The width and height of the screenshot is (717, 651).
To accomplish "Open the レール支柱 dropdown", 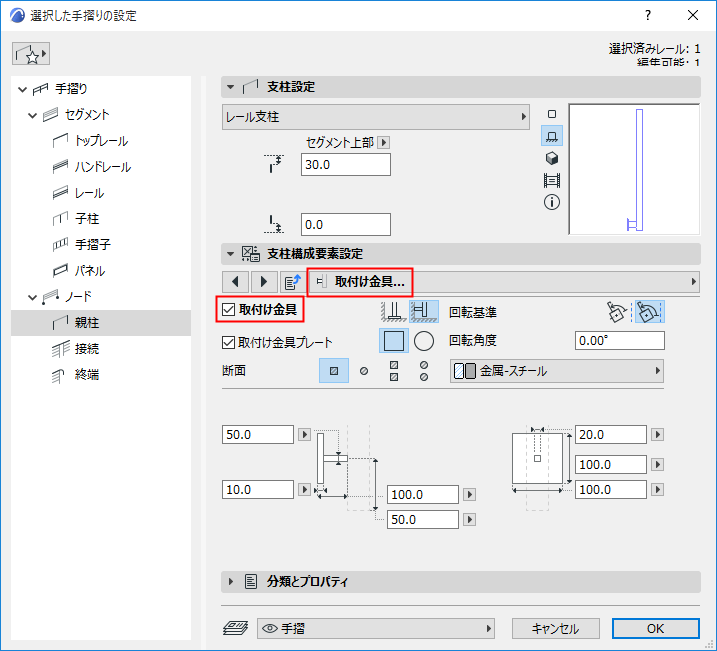I will (376, 117).
